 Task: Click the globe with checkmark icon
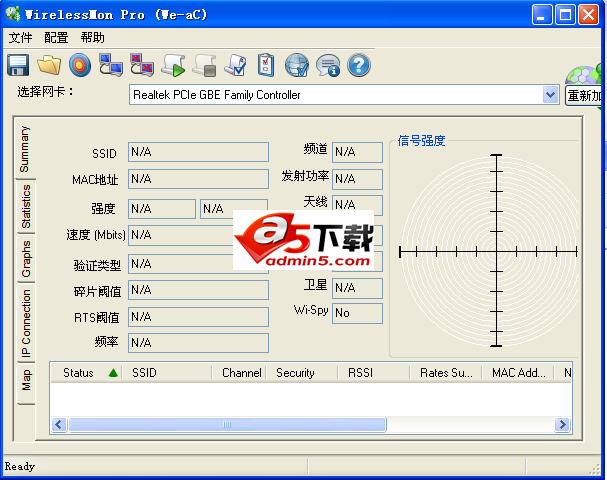(x=297, y=66)
